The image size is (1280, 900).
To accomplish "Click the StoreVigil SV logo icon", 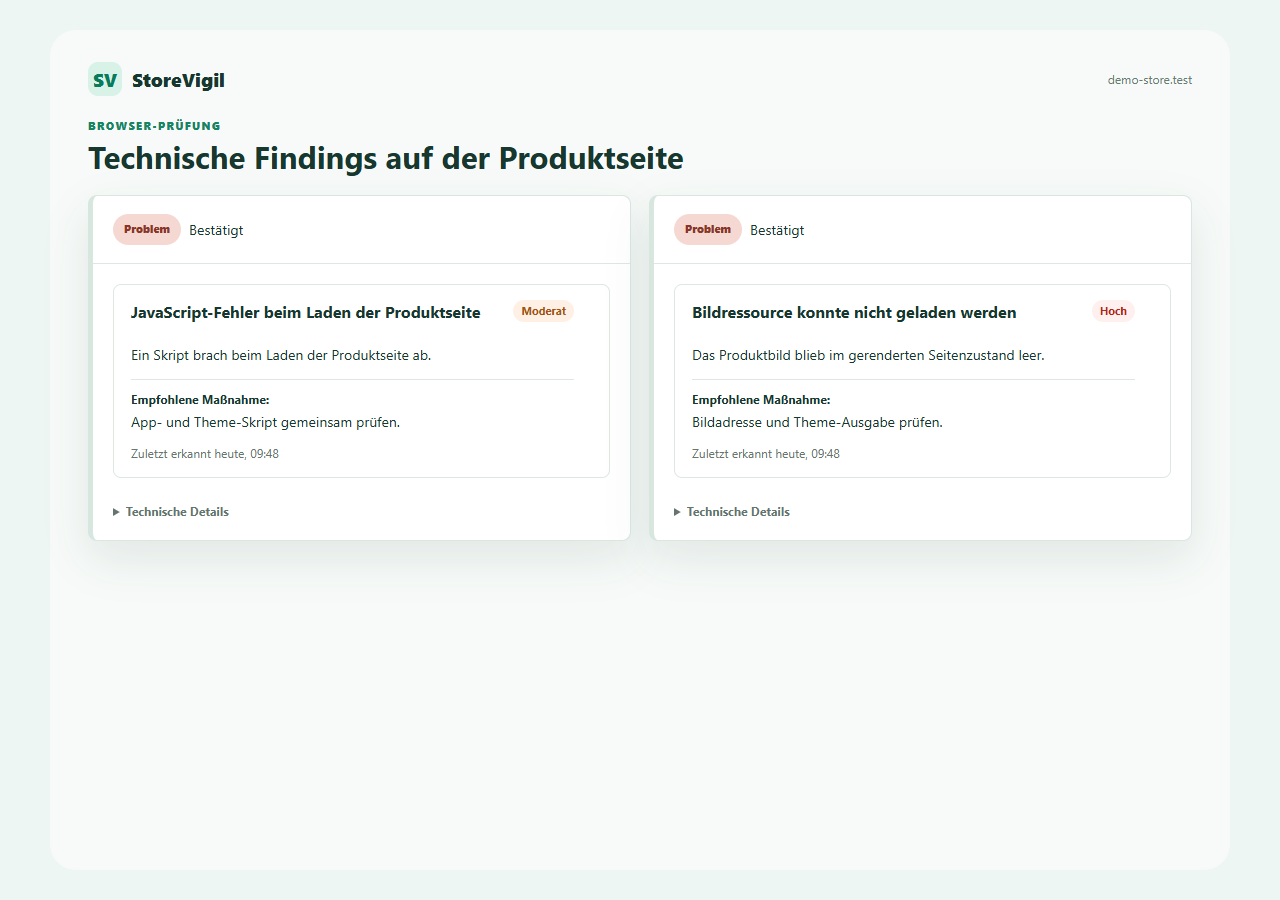I will click(x=105, y=80).
